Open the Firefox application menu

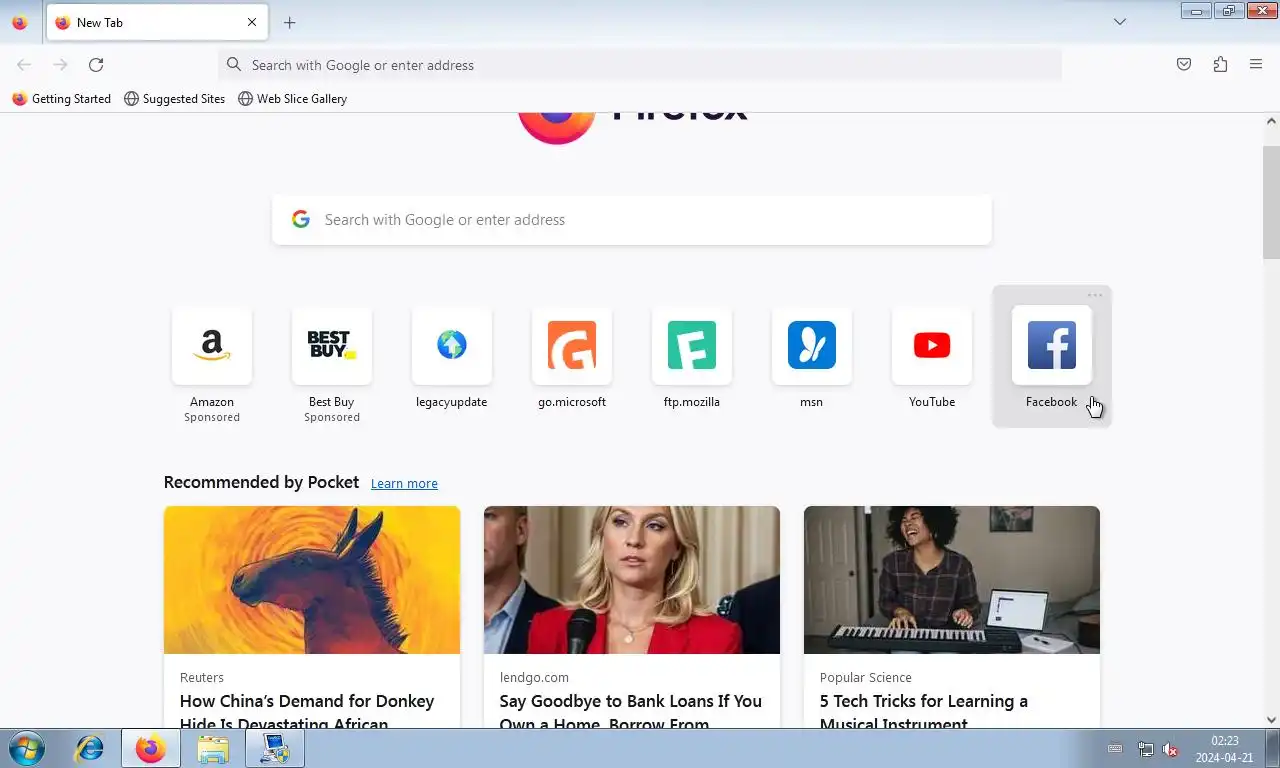(1256, 65)
